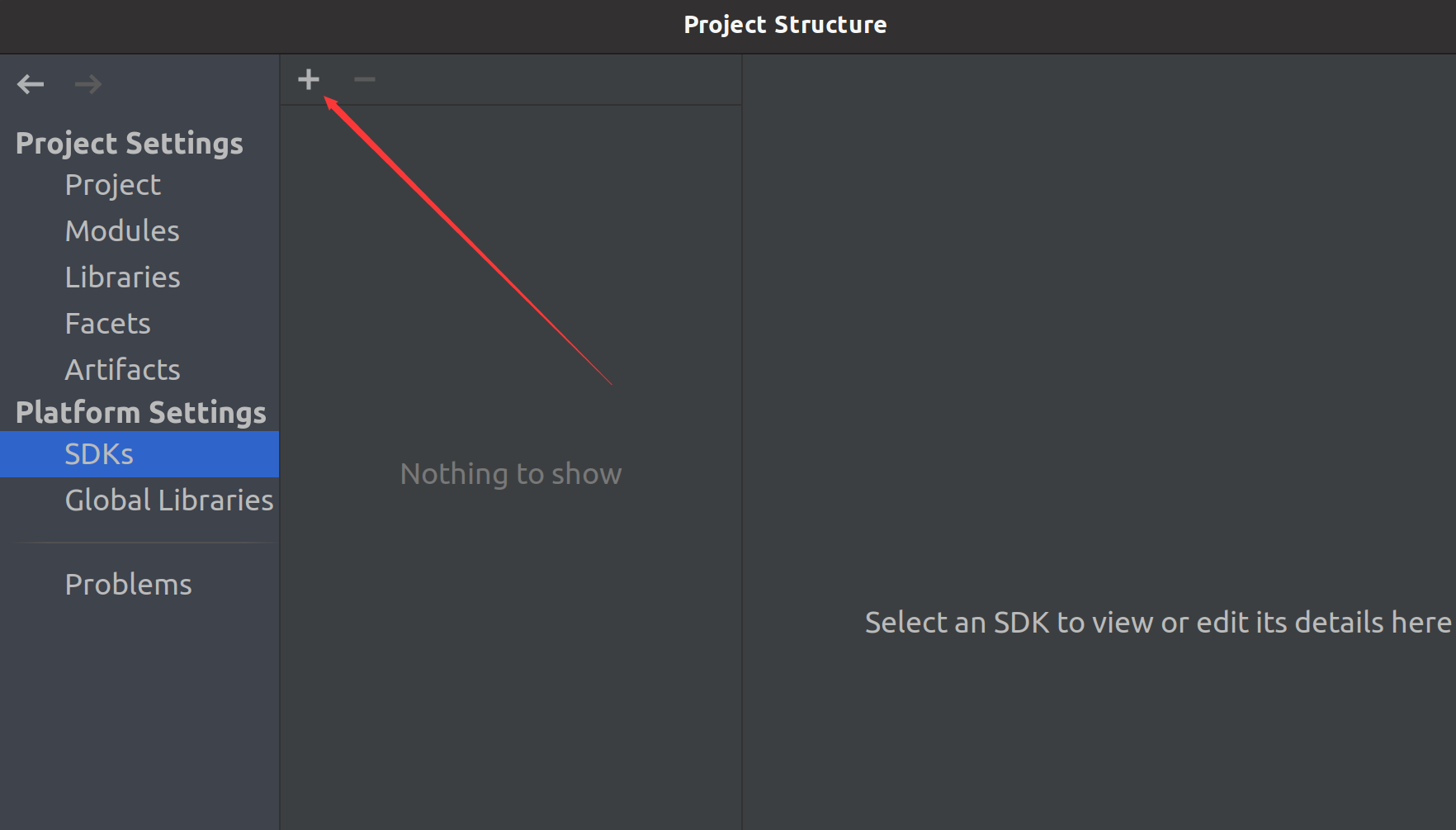Open the Project settings page
This screenshot has width=1456, height=830.
tap(113, 185)
